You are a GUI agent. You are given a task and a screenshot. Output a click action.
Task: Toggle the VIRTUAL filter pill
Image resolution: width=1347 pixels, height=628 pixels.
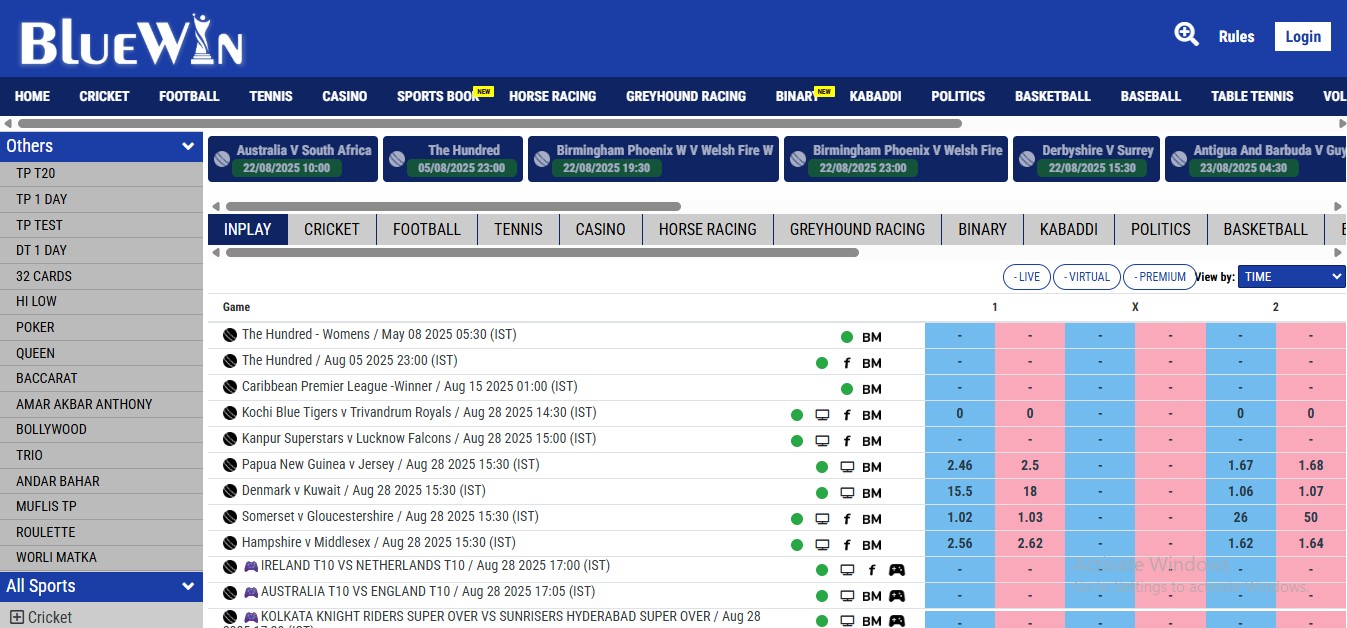pos(1086,277)
